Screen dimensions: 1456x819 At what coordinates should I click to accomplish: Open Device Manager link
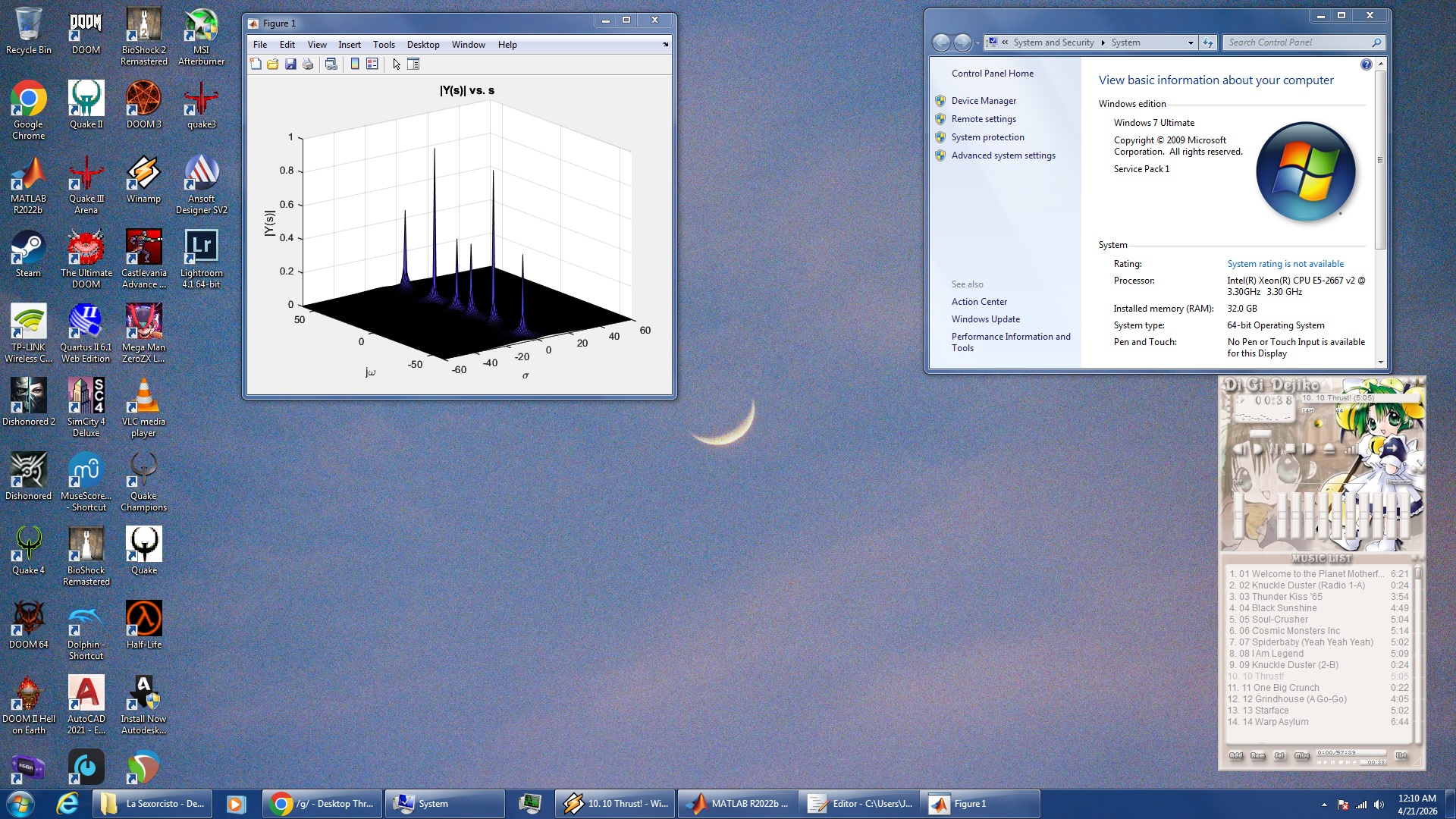point(984,101)
